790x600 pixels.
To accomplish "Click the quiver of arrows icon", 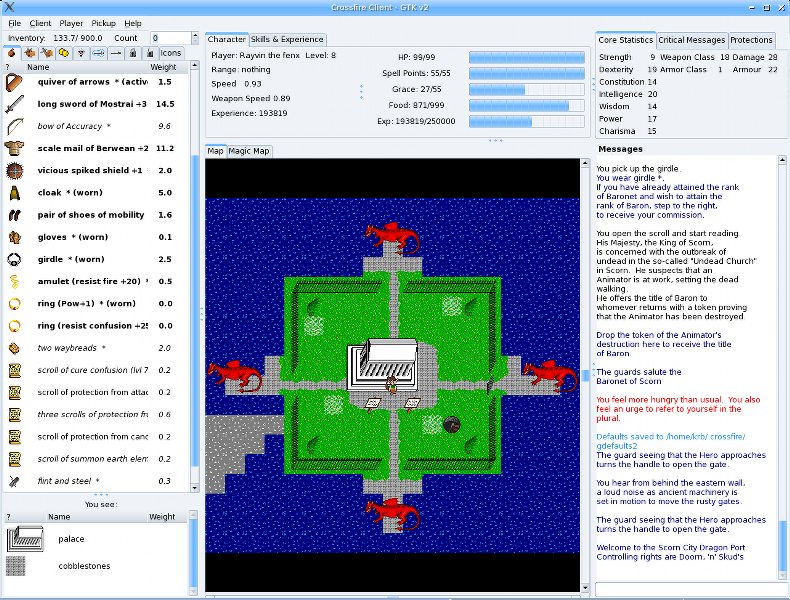I will tap(14, 82).
